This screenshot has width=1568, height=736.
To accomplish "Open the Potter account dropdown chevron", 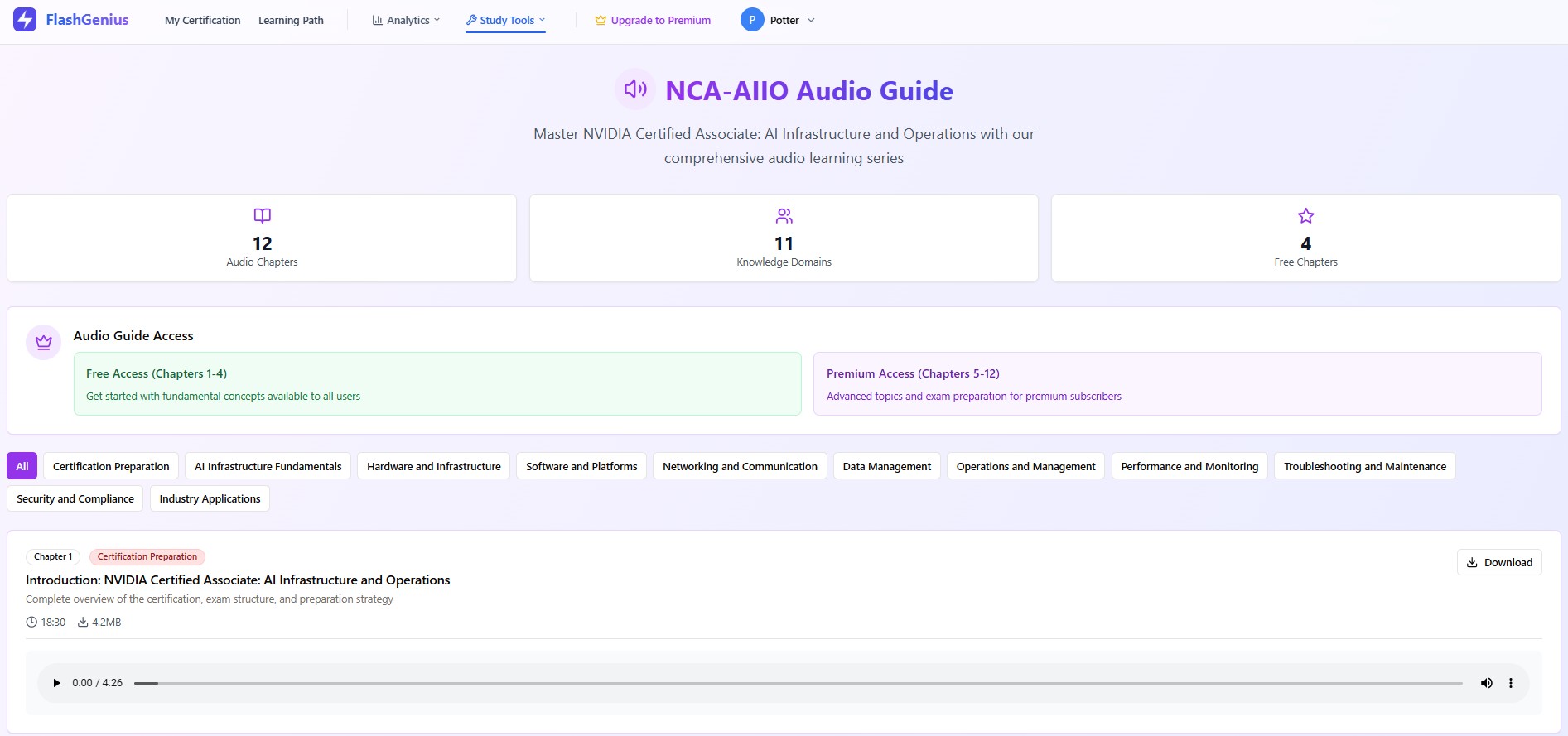I will tap(811, 20).
